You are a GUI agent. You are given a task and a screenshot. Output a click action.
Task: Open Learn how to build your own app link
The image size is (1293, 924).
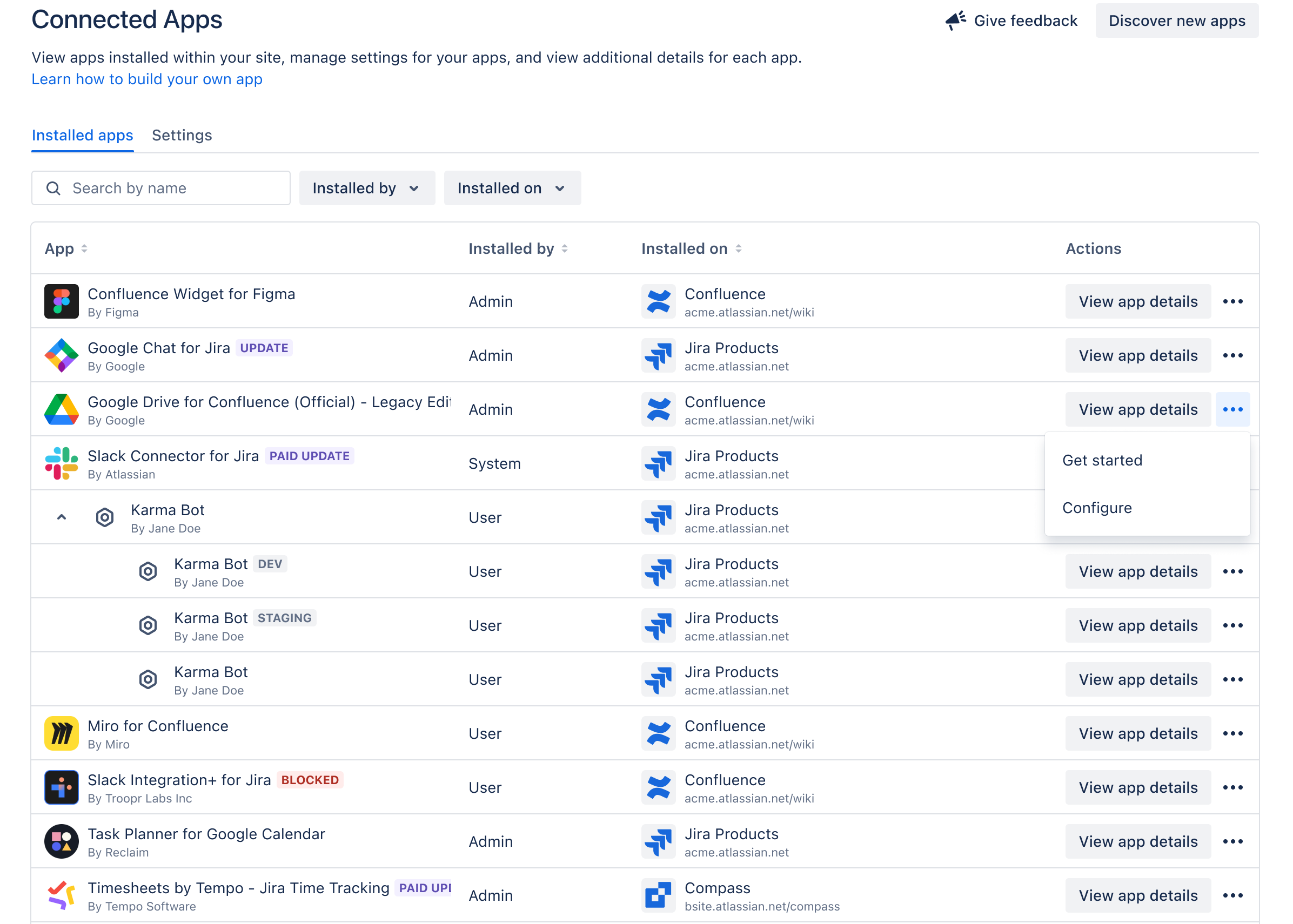[x=147, y=79]
